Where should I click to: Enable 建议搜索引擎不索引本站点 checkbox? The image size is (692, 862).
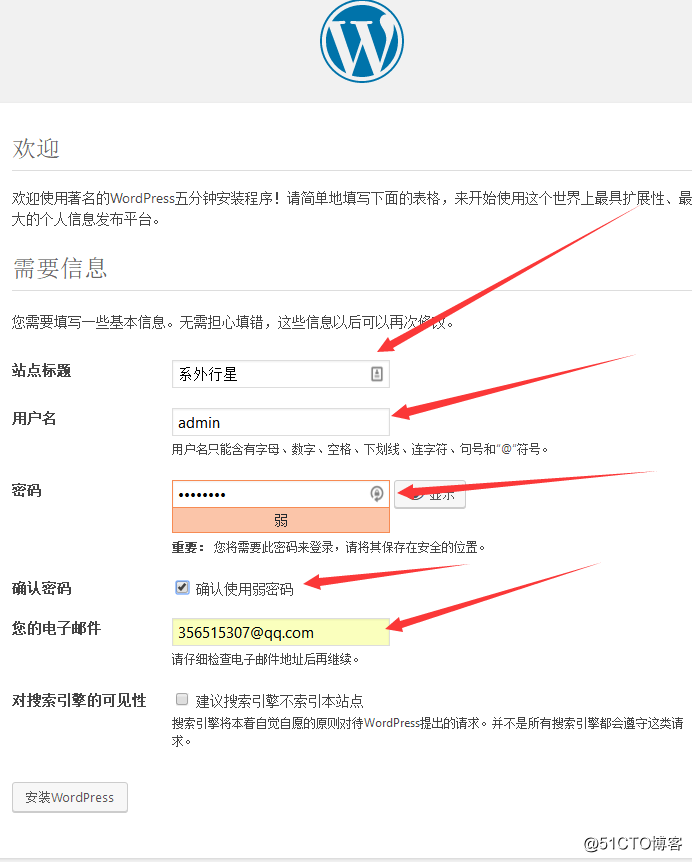pos(182,699)
